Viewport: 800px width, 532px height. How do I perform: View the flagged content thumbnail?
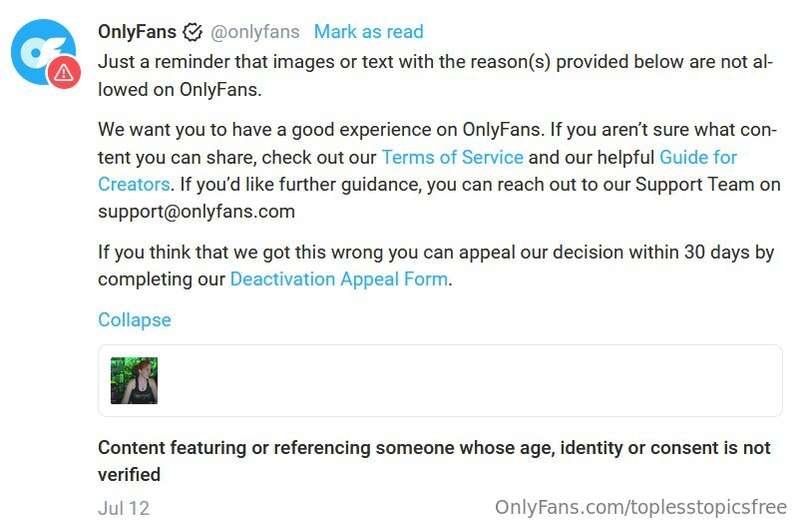pos(134,381)
